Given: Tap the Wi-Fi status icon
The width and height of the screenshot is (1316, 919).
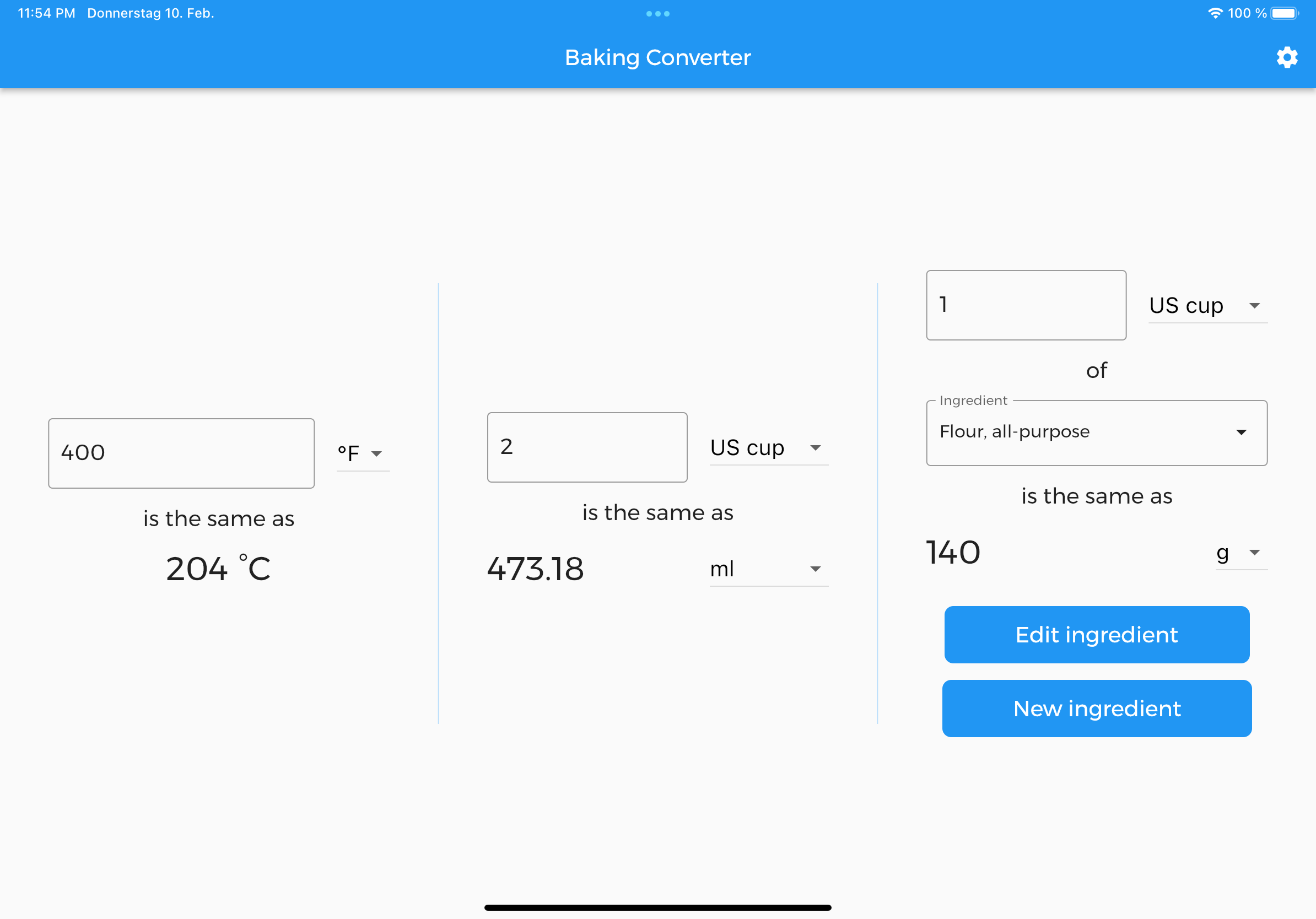Looking at the screenshot, I should point(1215,13).
